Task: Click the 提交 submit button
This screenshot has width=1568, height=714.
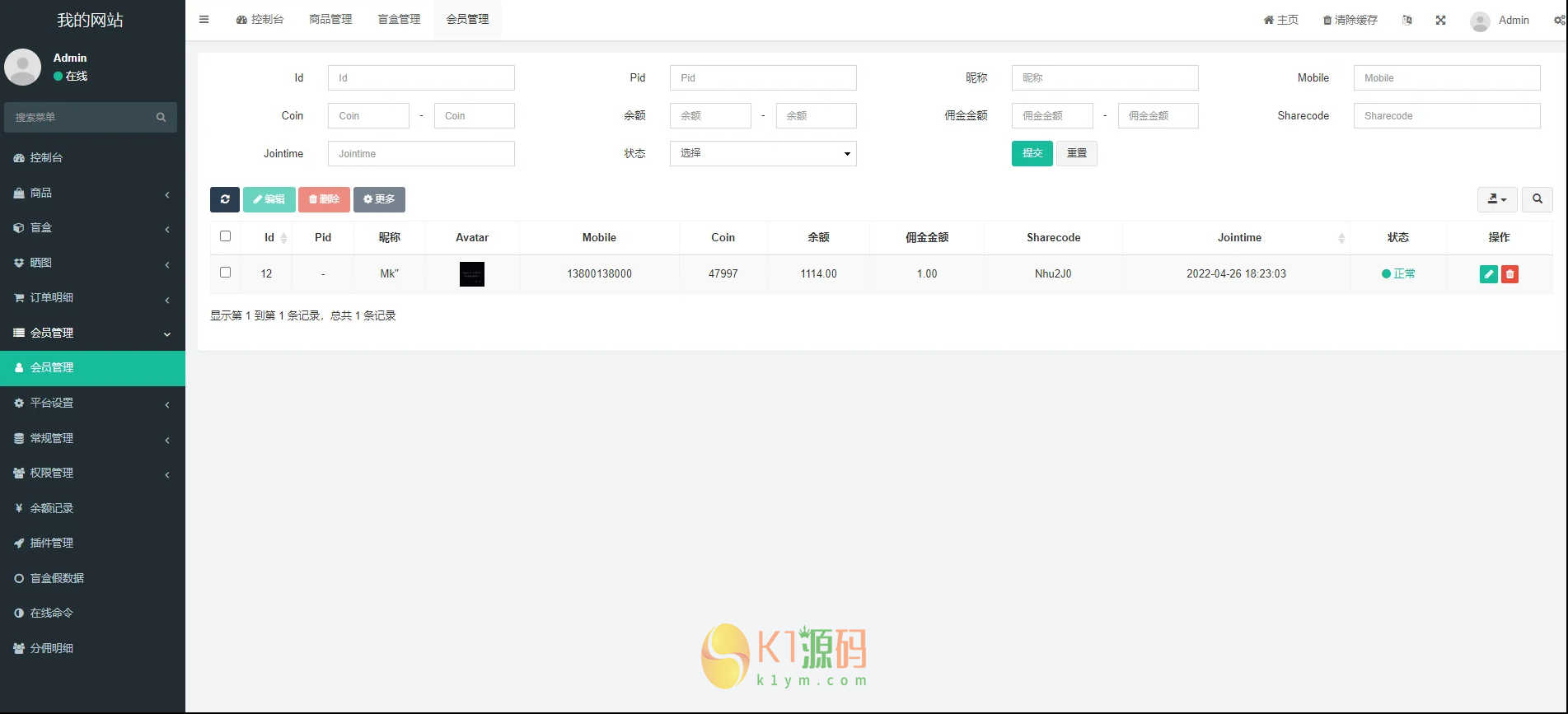Action: [x=1032, y=153]
